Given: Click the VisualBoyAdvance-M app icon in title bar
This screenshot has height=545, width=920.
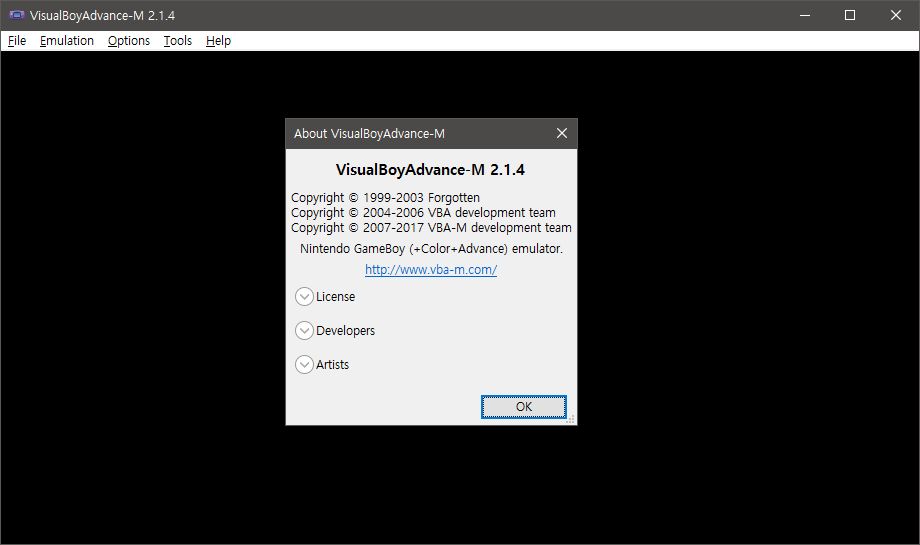Looking at the screenshot, I should coord(16,15).
